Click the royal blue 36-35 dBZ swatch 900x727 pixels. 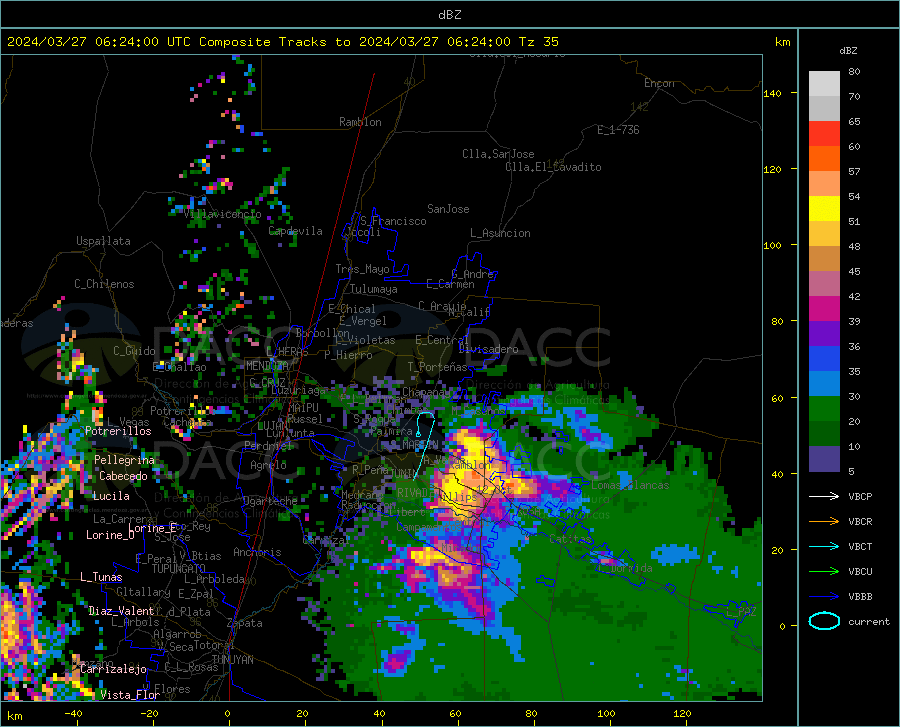coord(824,359)
